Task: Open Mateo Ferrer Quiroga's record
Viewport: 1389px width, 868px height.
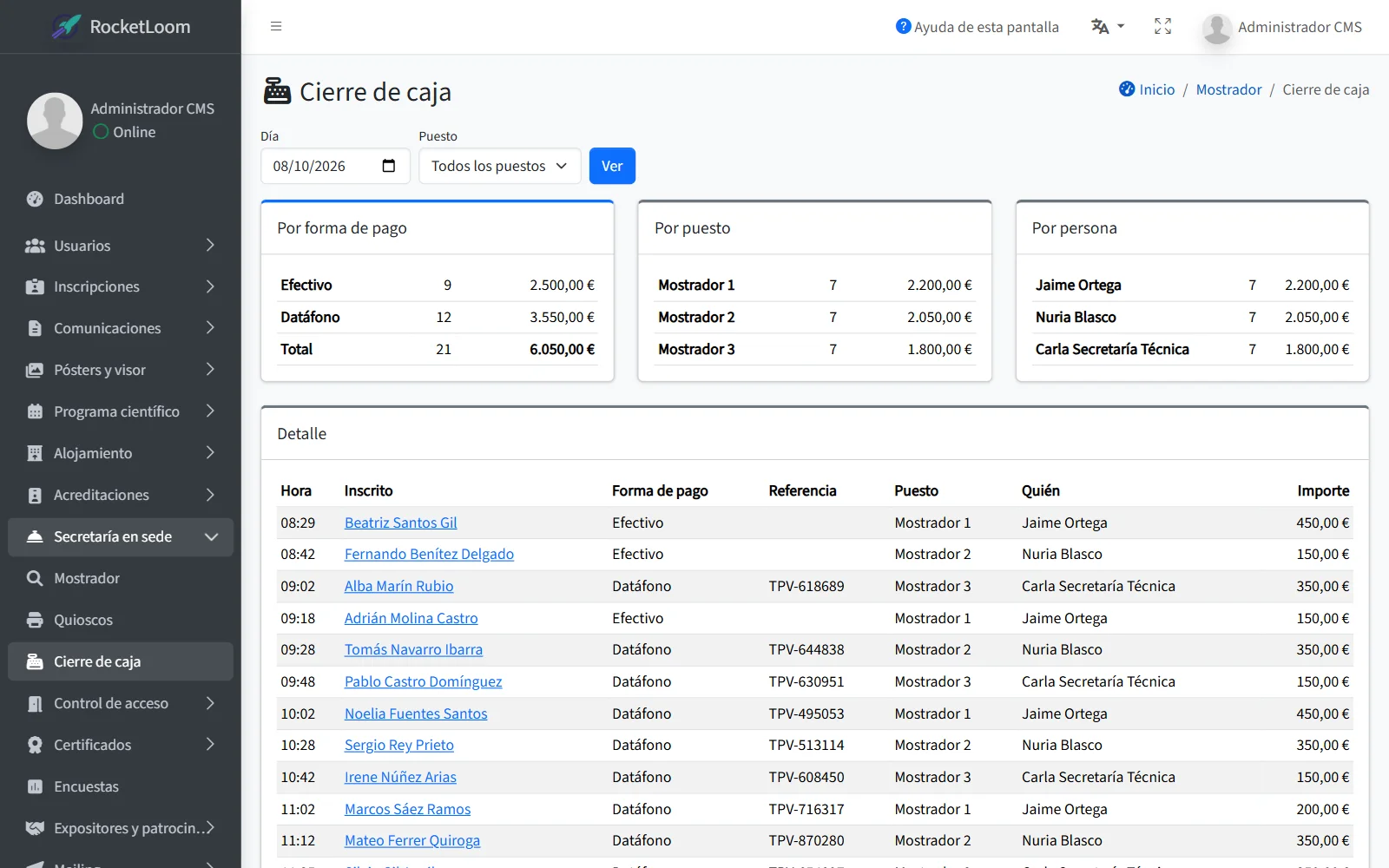Action: click(412, 840)
